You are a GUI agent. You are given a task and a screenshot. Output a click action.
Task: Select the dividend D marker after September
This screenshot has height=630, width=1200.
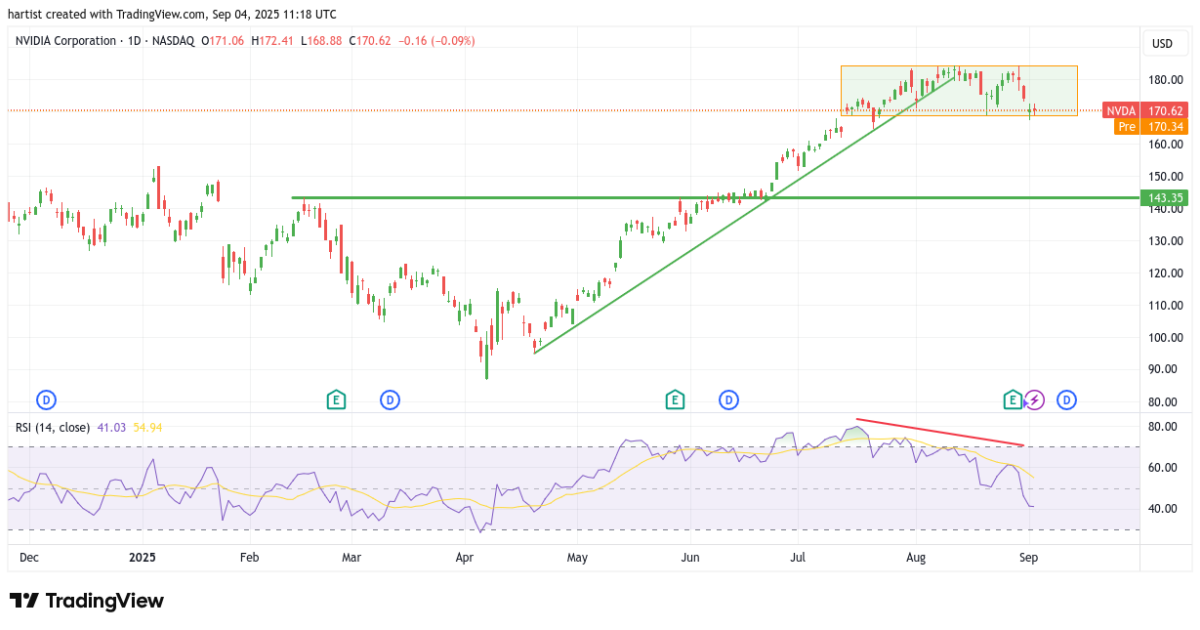tap(1067, 399)
